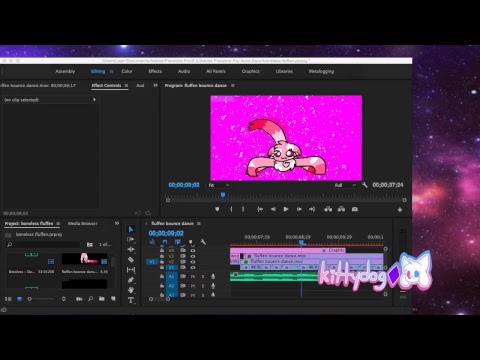Switch to Assembly workspace
480x360 pixels.
click(65, 71)
